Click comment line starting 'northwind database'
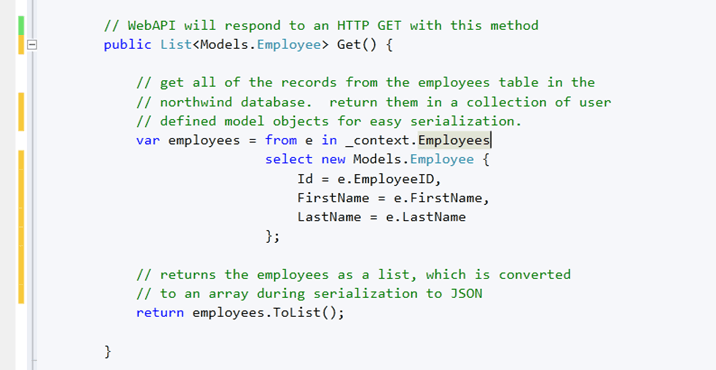The height and width of the screenshot is (370, 716). (374, 102)
